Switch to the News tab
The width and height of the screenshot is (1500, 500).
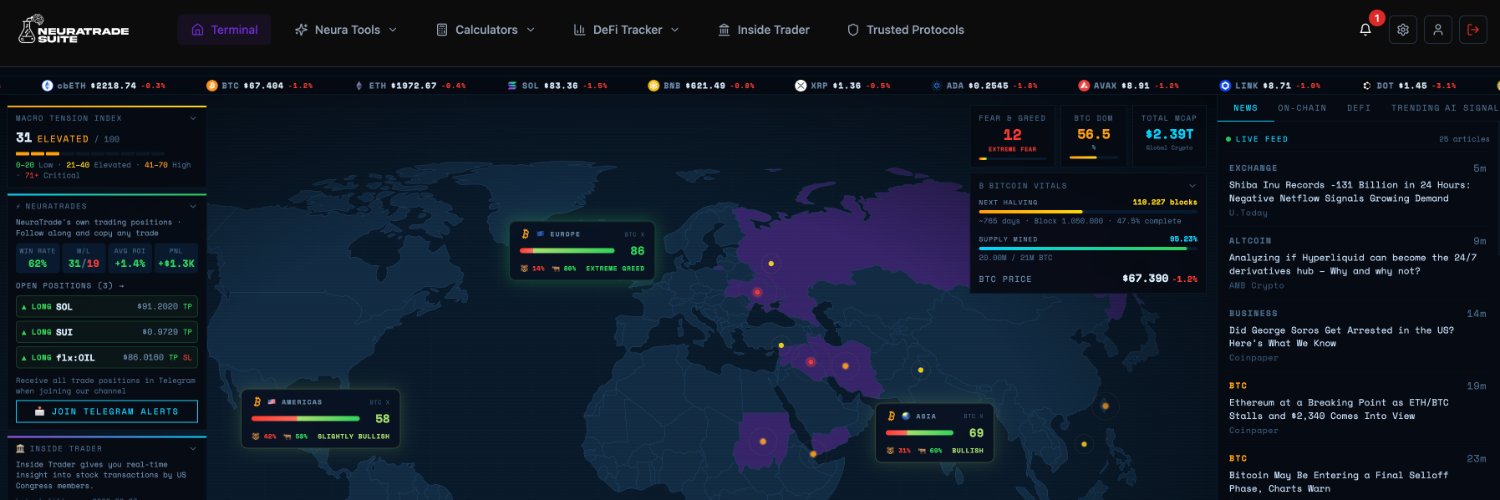pos(1246,108)
